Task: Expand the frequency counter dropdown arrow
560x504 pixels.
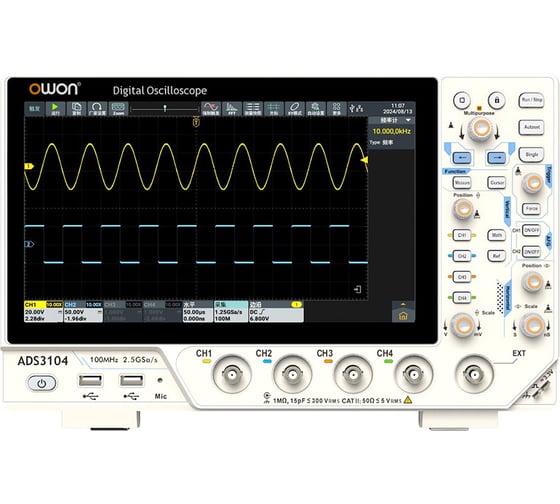Action: (x=408, y=120)
